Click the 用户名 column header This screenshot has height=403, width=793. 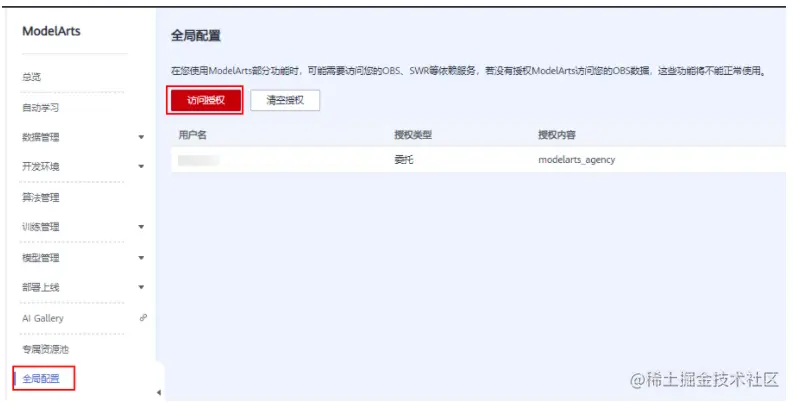pos(192,135)
